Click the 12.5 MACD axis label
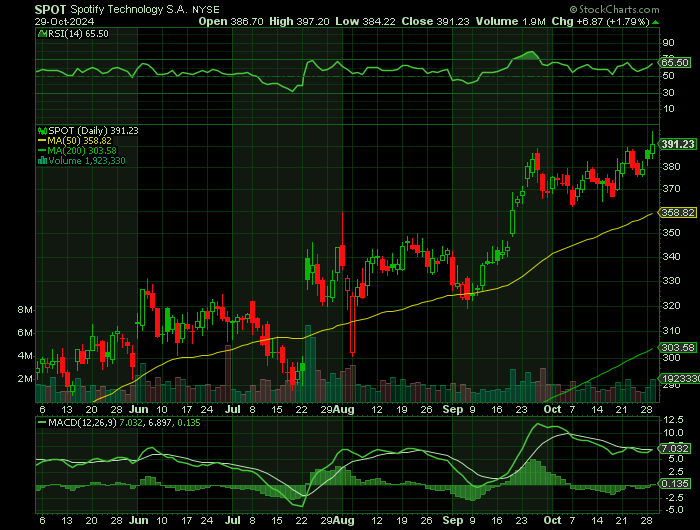The width and height of the screenshot is (700, 530). pos(674,420)
